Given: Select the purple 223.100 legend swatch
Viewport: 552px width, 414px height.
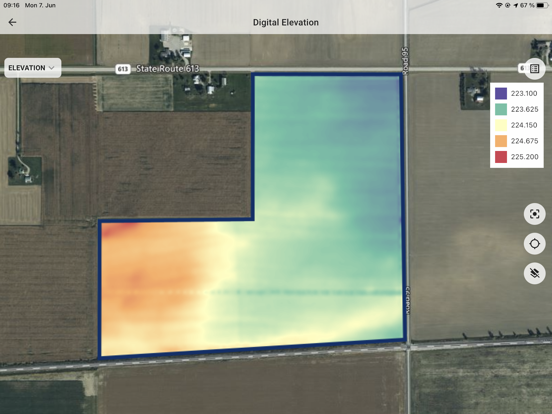Looking at the screenshot, I should [501, 93].
